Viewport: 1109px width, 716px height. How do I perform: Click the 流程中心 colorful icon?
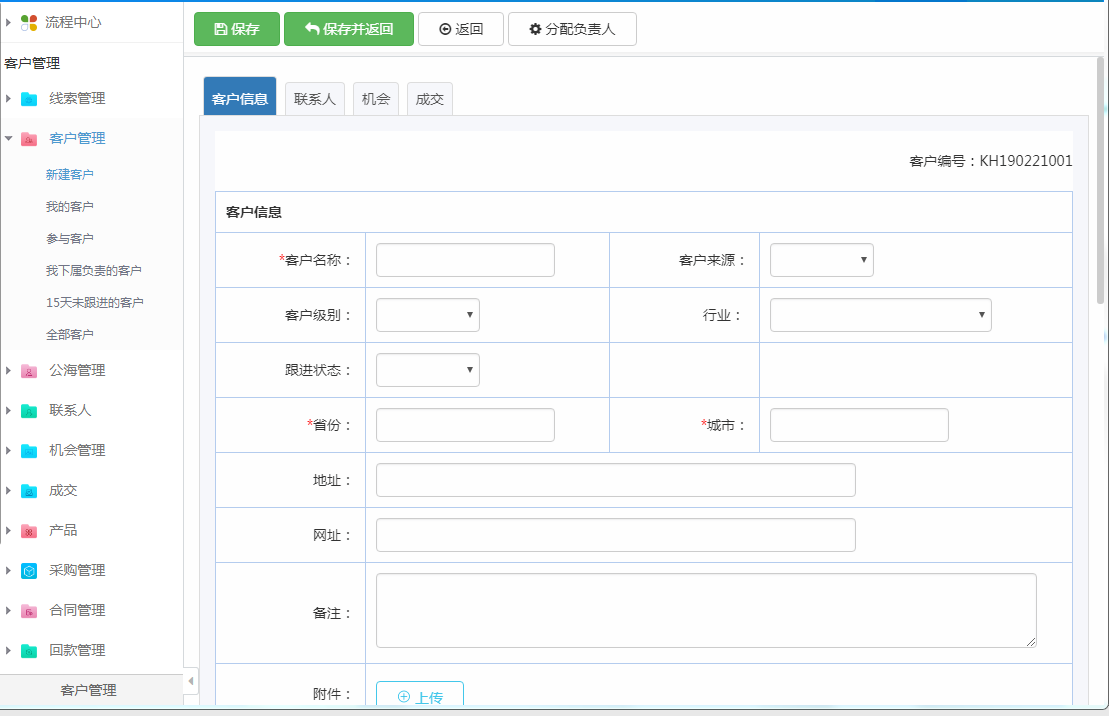coord(29,22)
